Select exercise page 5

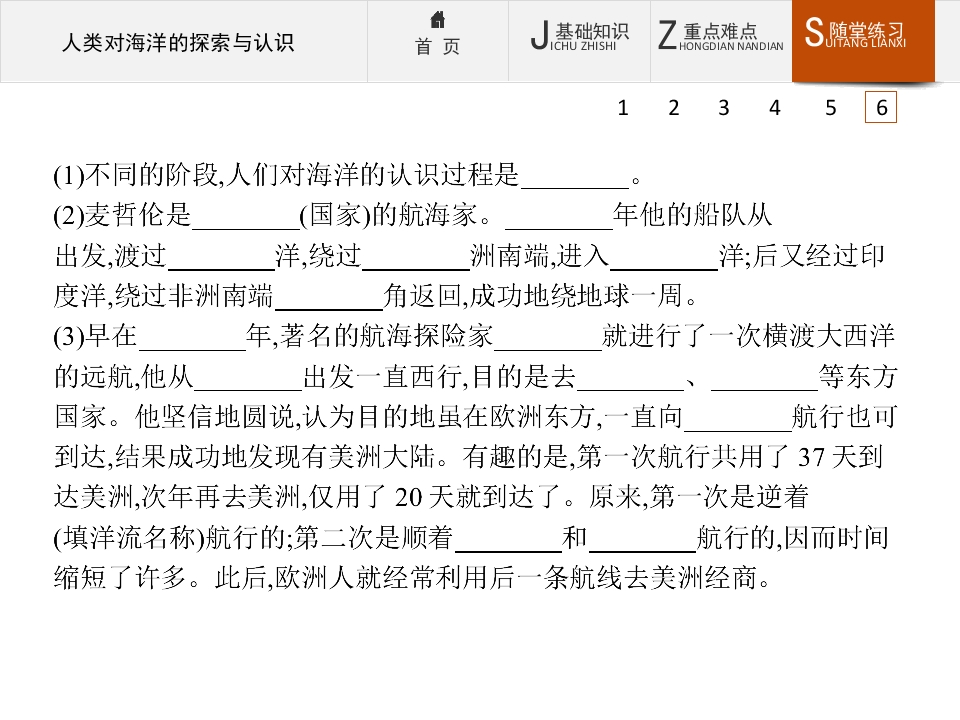(831, 108)
